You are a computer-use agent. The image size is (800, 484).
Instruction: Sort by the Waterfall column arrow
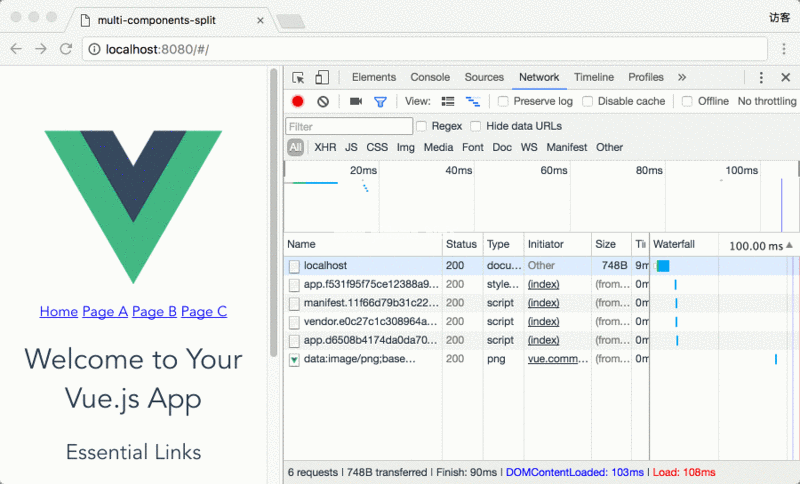tap(789, 246)
